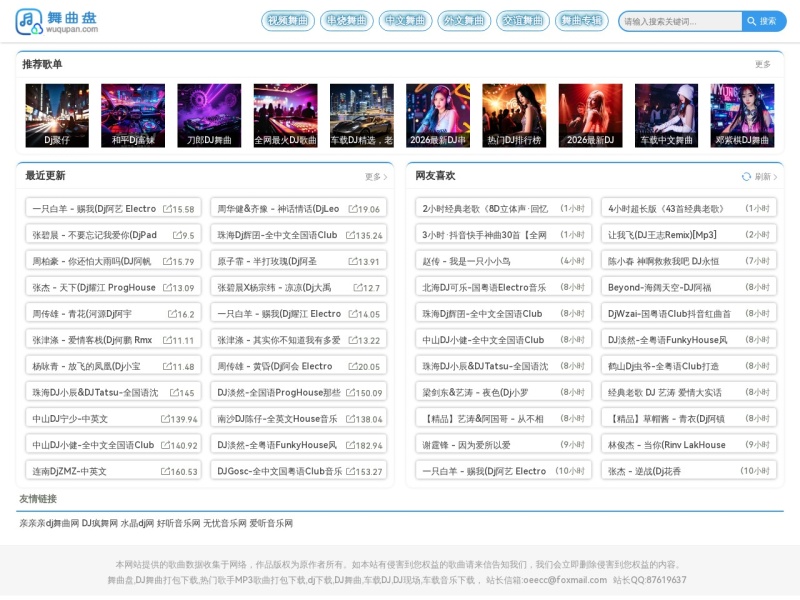Viewport: 800px width, 600px height.
Task: Open 水晶dj网 friendly link
Action: (137, 523)
